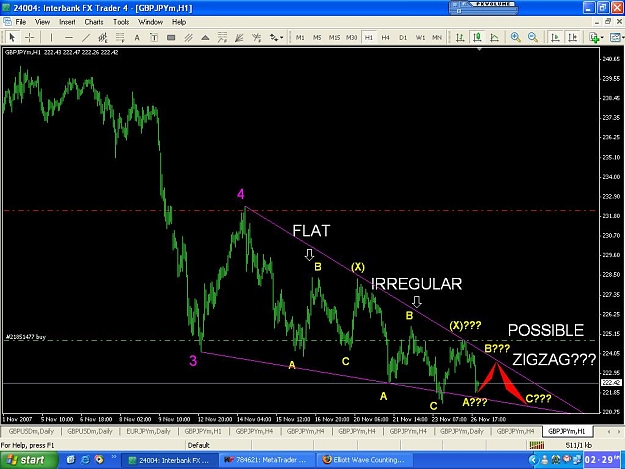This screenshot has width=625, height=469.
Task: Open the Tools menu
Action: tap(121, 22)
